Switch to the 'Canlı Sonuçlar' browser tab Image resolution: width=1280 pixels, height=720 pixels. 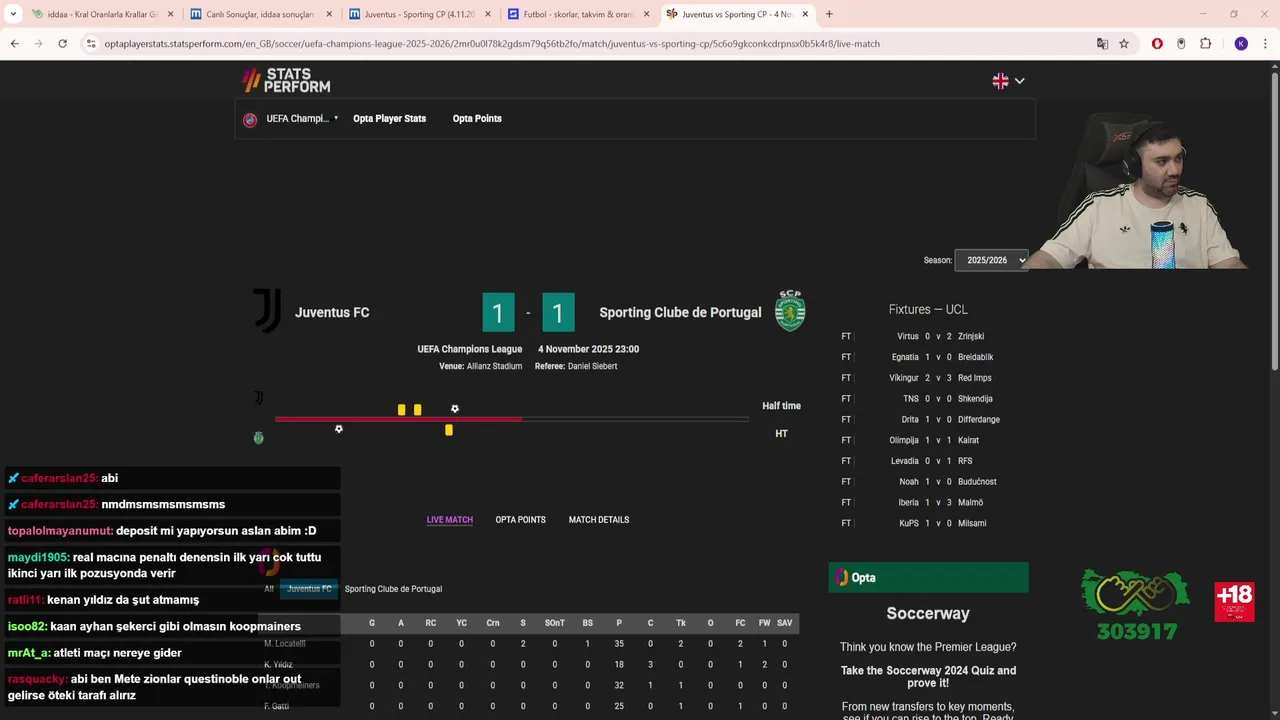(x=260, y=15)
